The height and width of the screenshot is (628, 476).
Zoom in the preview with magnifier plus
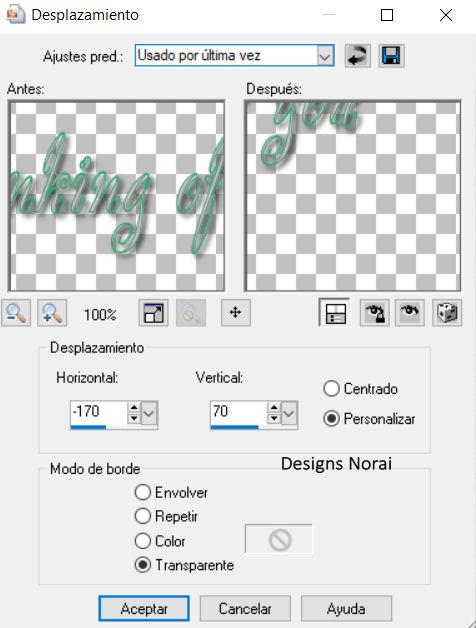pyautogui.click(x=52, y=313)
